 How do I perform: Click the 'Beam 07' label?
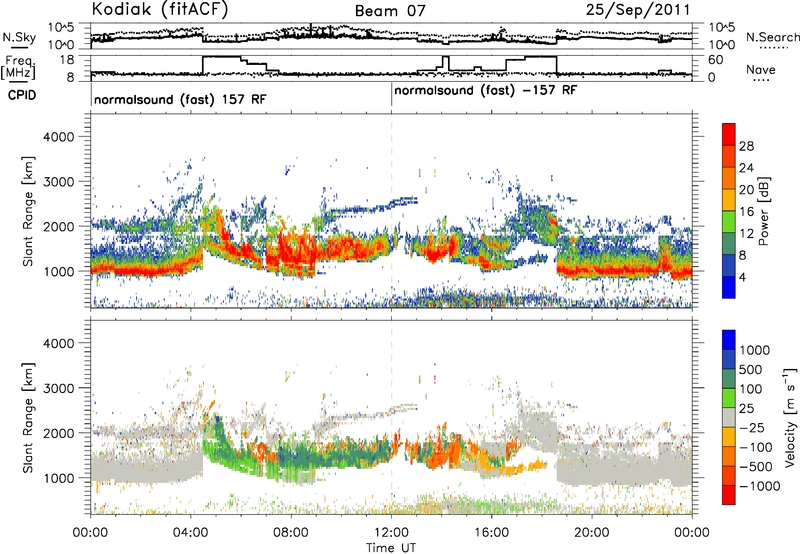point(390,11)
